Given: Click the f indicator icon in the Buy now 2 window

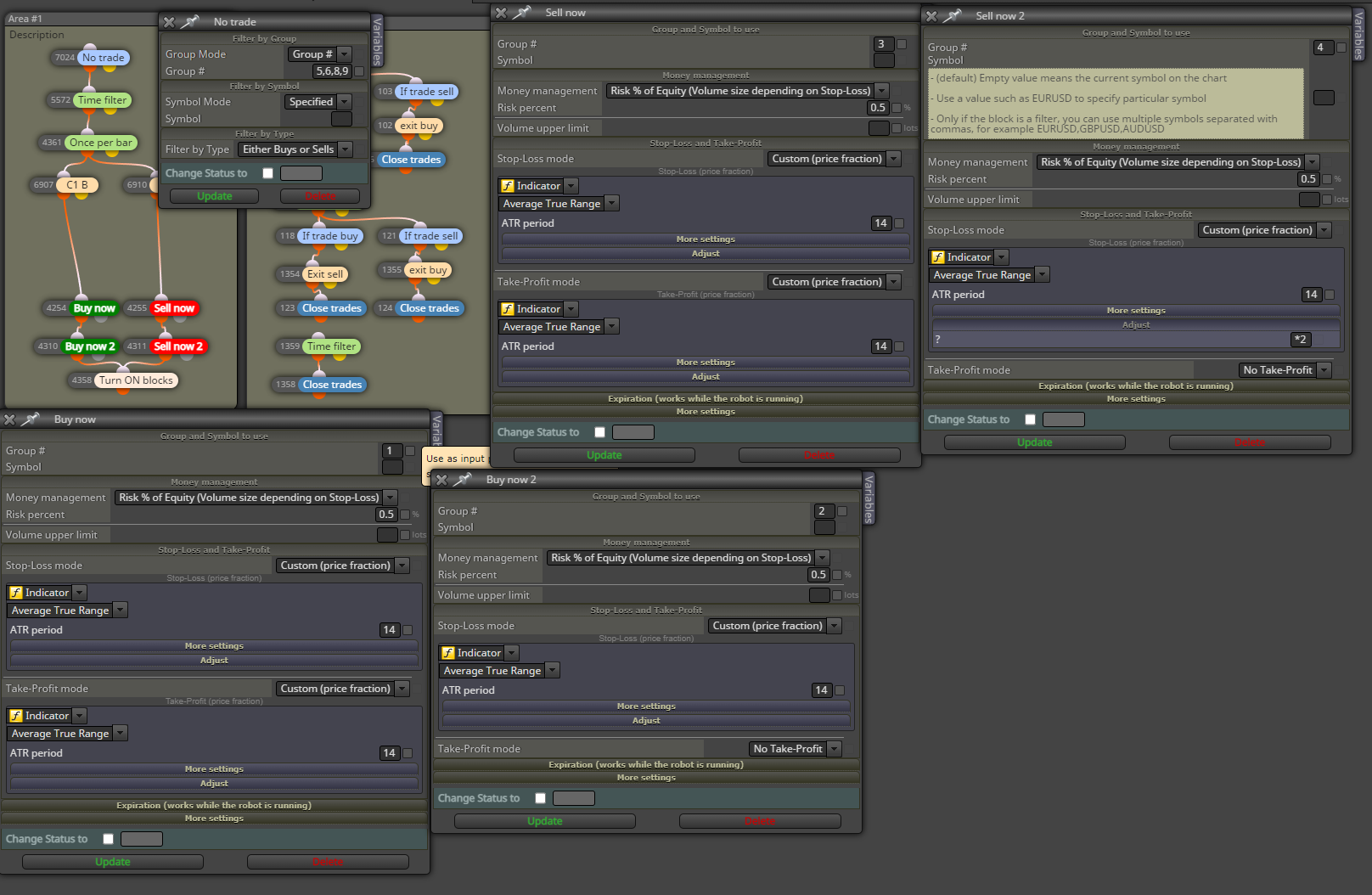Looking at the screenshot, I should click(448, 653).
